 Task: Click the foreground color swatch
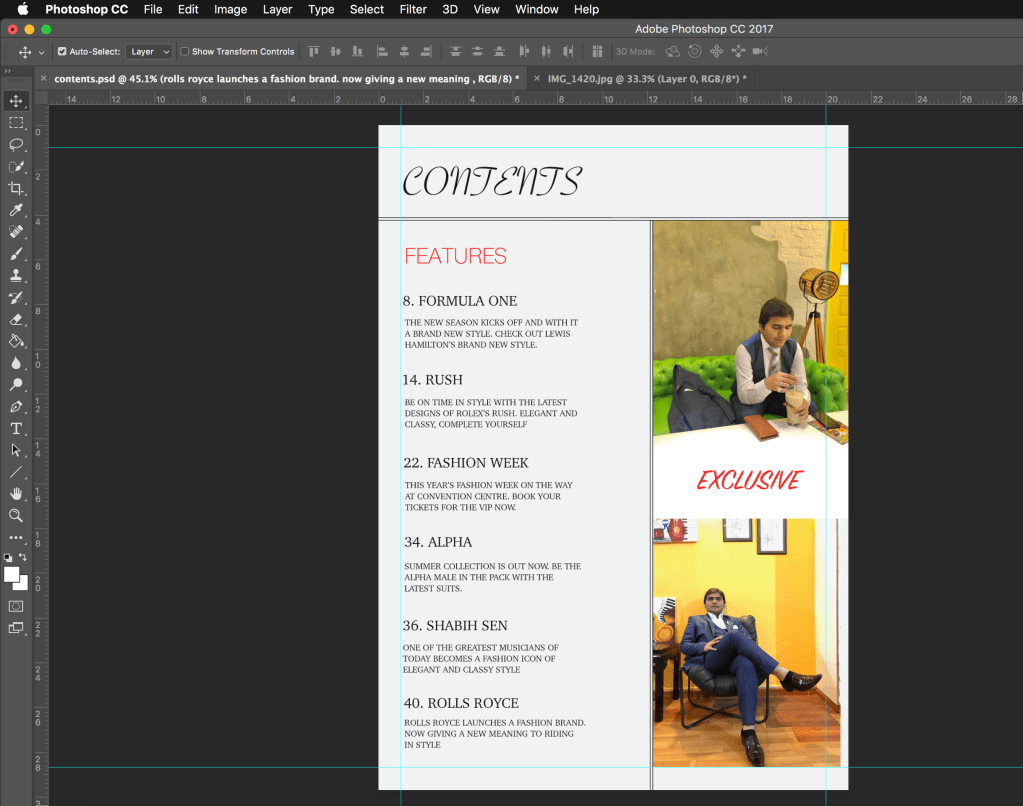click(12, 574)
